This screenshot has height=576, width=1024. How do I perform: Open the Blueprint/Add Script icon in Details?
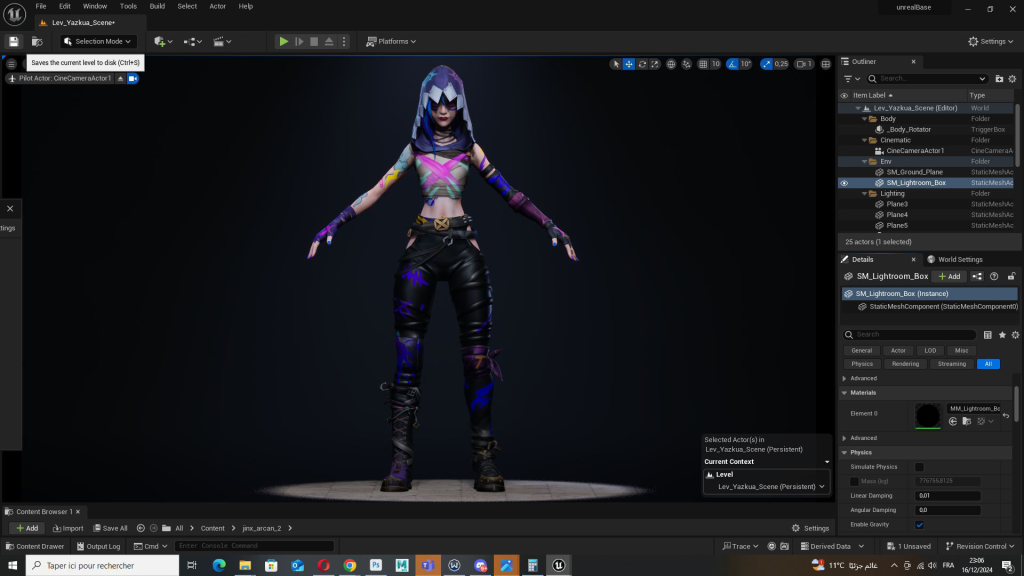977,276
